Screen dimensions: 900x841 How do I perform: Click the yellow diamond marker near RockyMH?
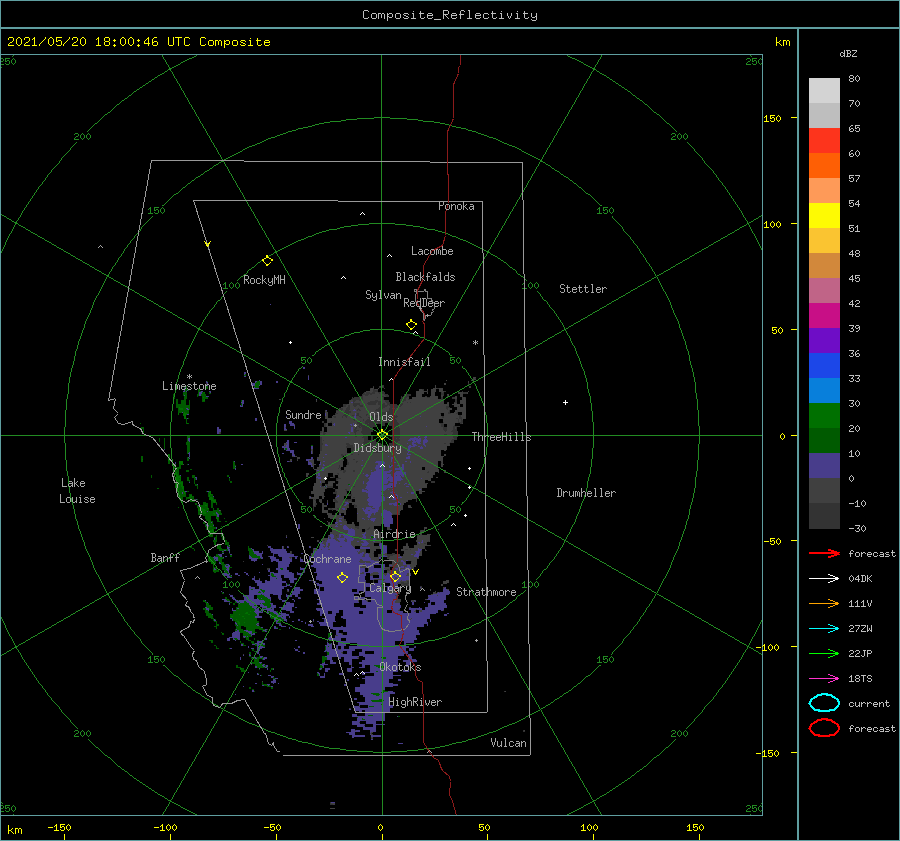tap(267, 261)
